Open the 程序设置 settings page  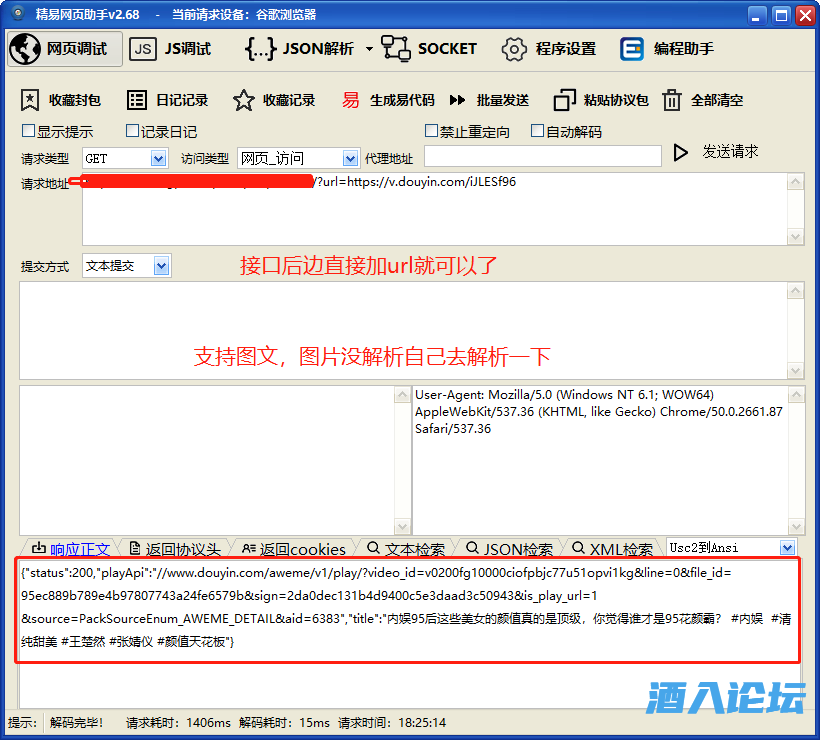[x=549, y=49]
